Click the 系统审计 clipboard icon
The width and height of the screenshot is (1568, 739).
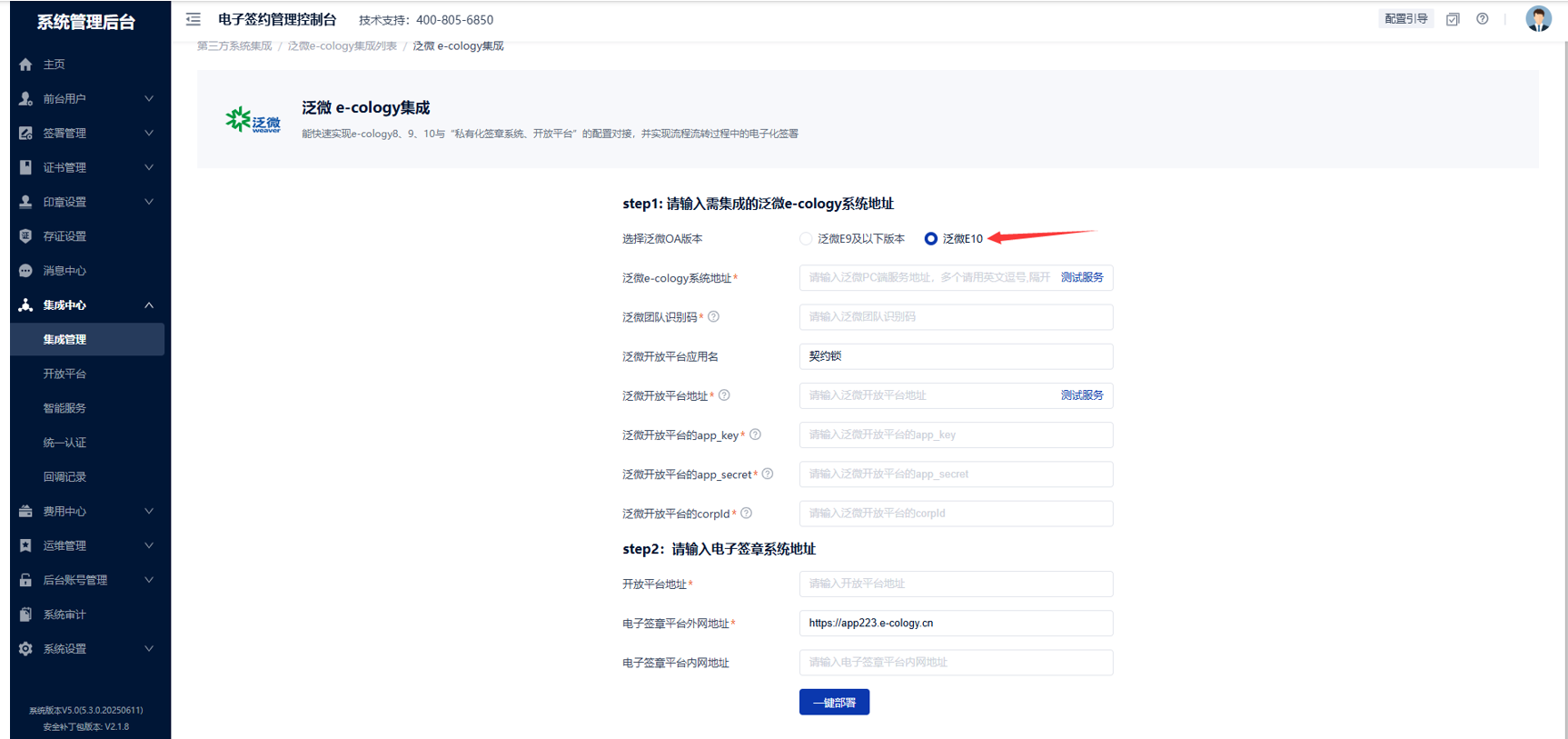25,614
